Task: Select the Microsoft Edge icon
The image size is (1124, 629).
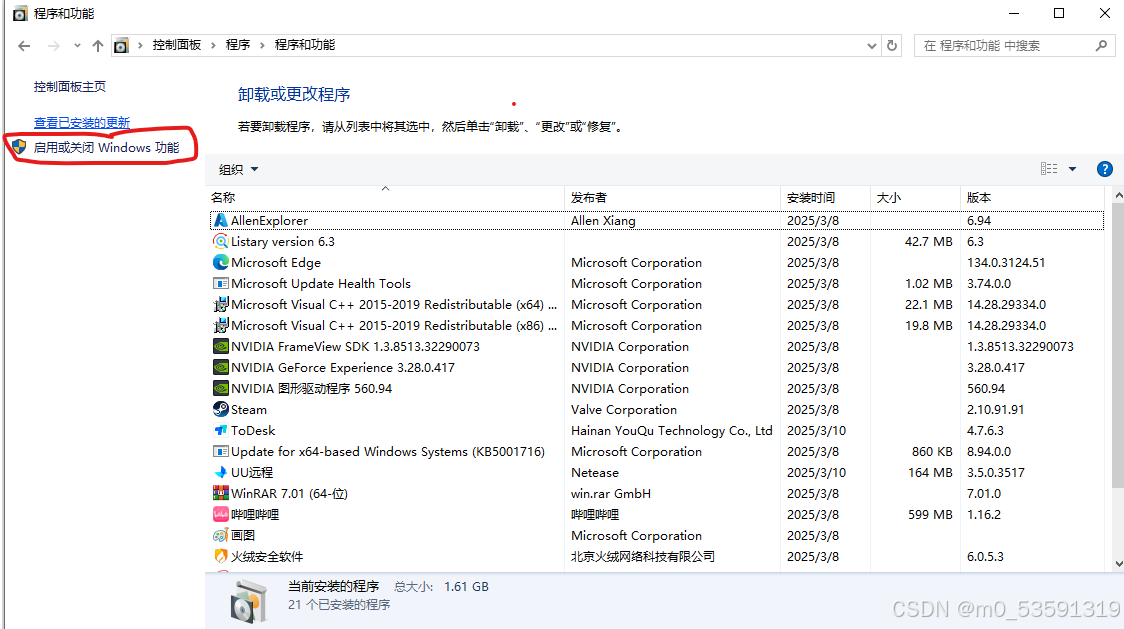Action: [221, 263]
